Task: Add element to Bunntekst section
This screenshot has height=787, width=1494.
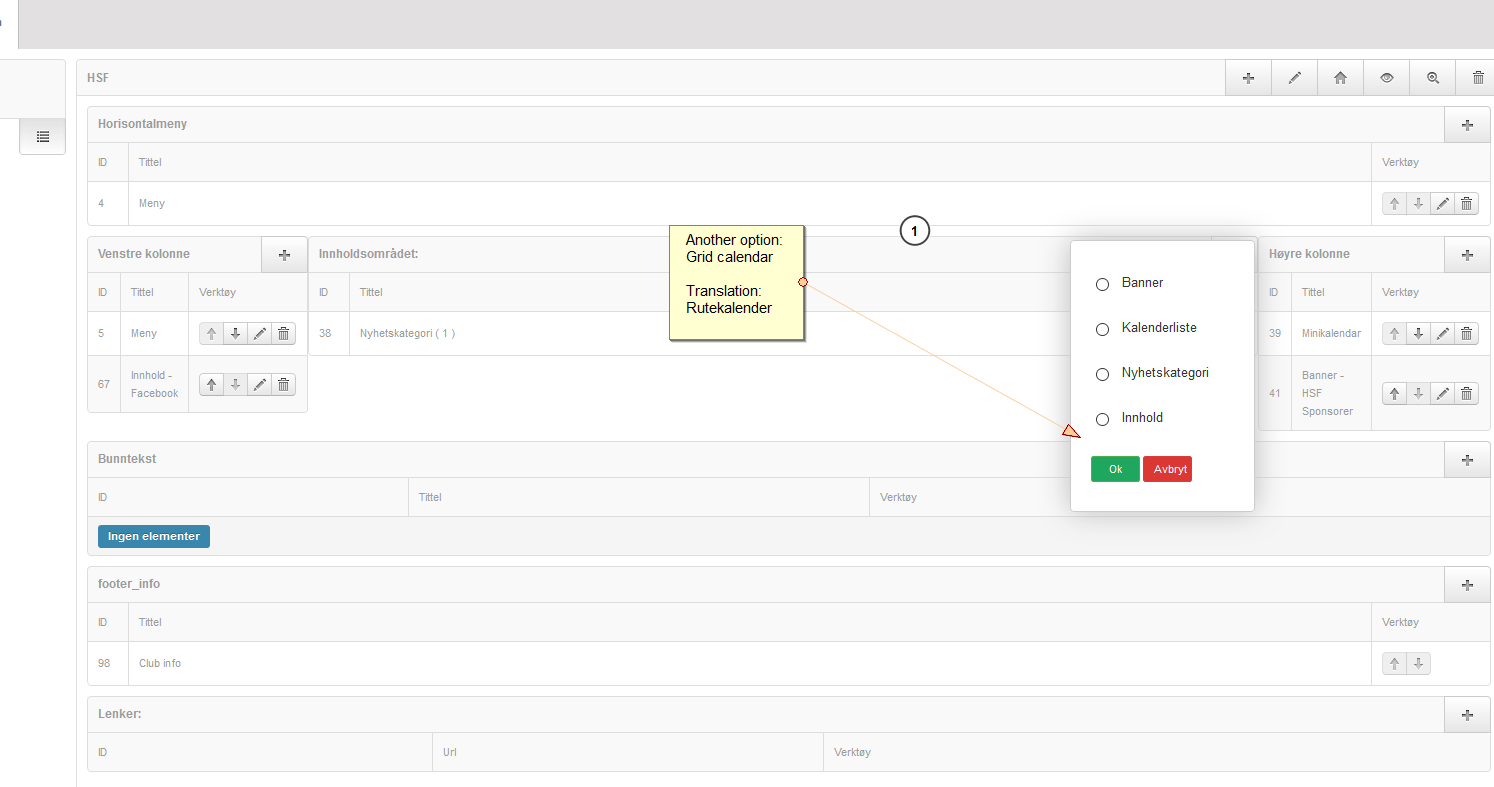Action: click(1467, 460)
